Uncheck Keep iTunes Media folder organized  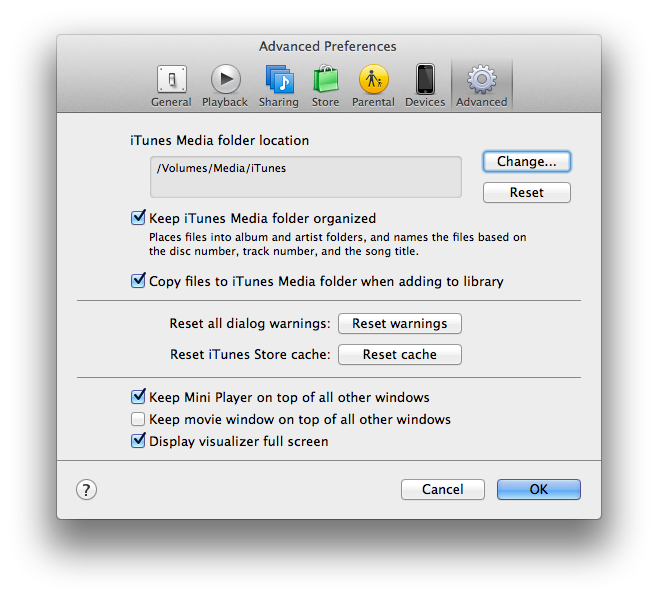138,218
